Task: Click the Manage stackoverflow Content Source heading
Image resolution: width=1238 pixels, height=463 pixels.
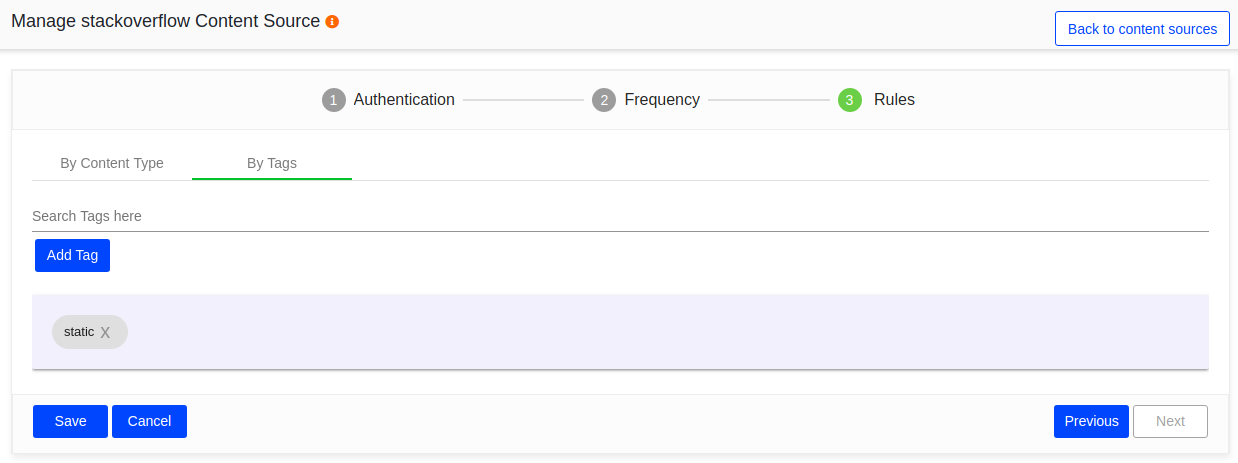Action: pos(166,21)
